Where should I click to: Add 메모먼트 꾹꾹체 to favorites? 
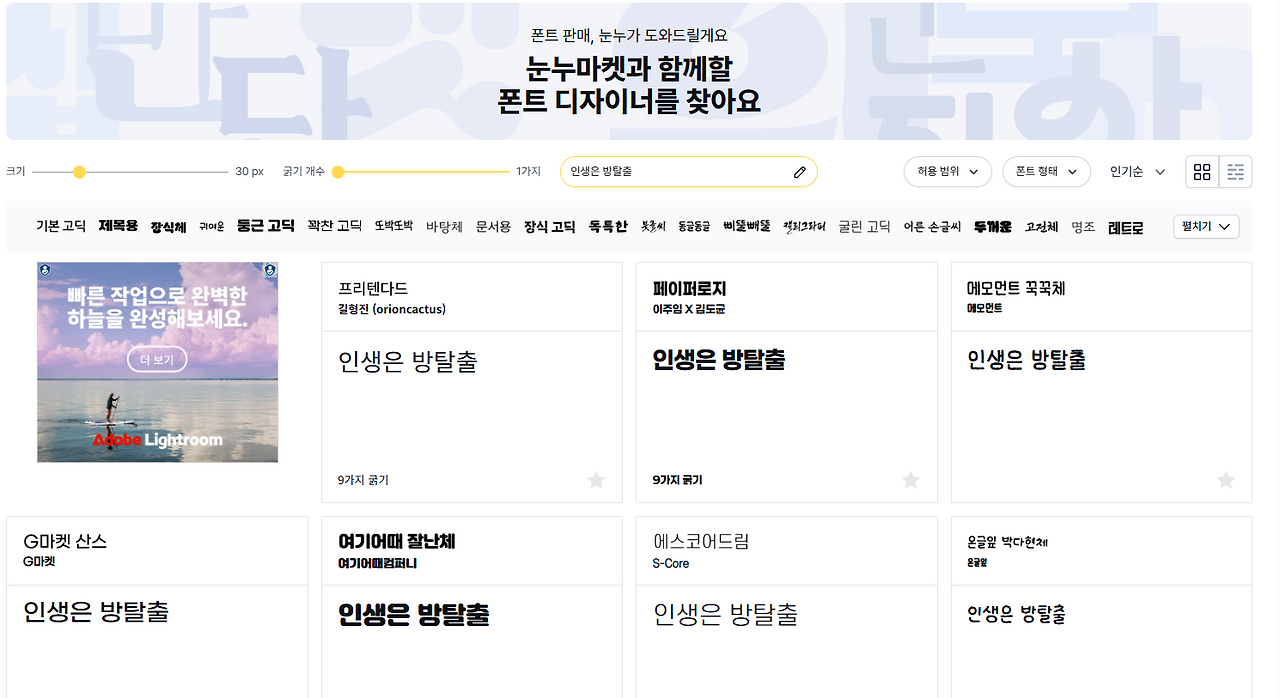click(1225, 480)
